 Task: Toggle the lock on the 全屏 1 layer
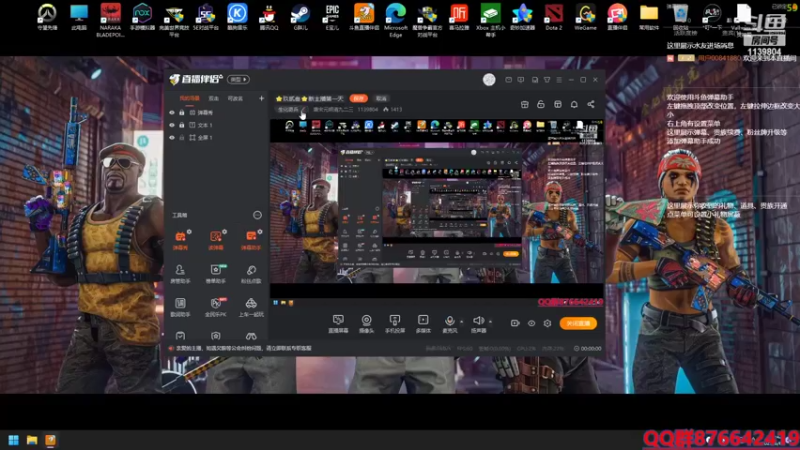tap(182, 138)
